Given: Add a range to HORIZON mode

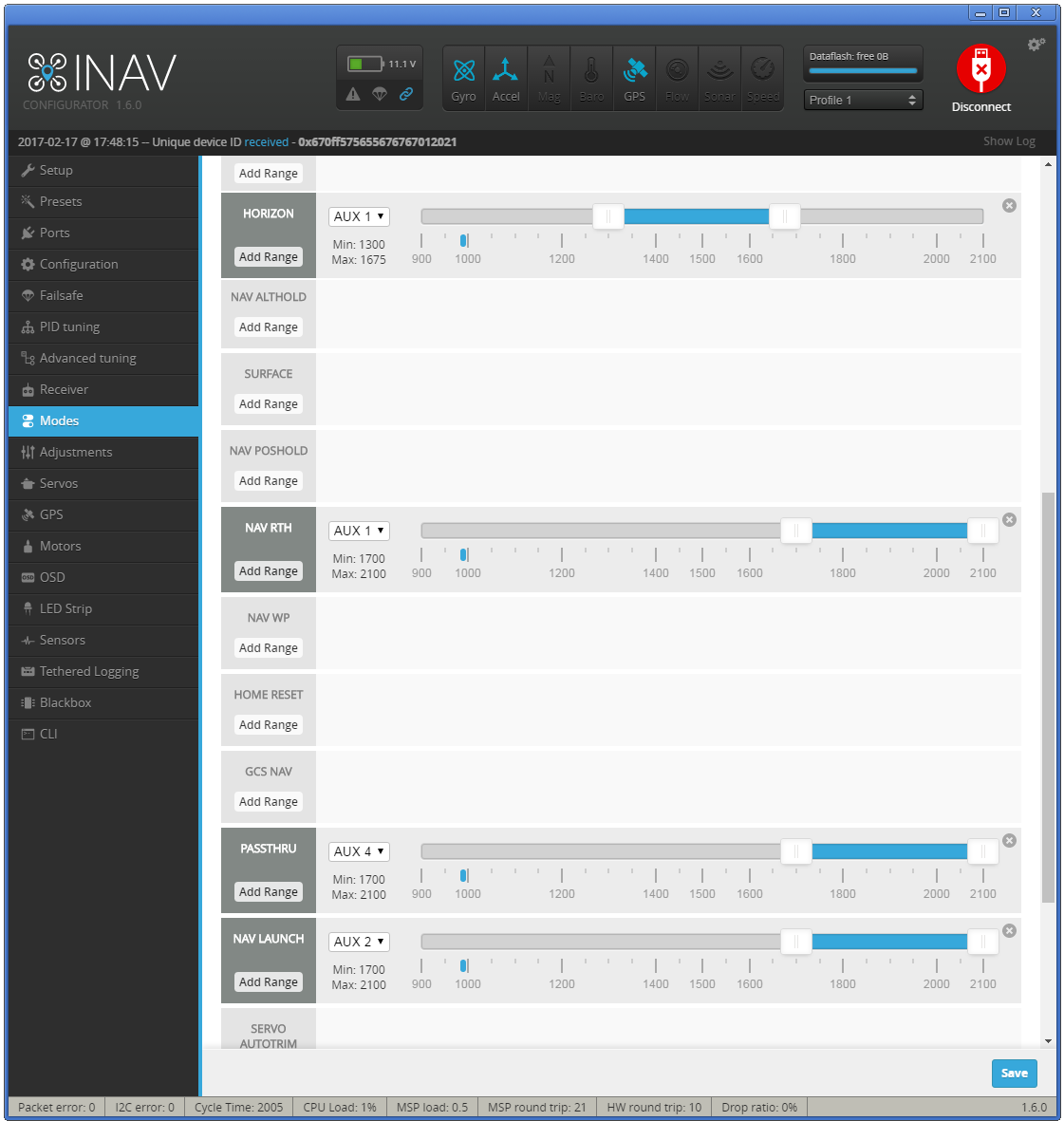Looking at the screenshot, I should (269, 256).
